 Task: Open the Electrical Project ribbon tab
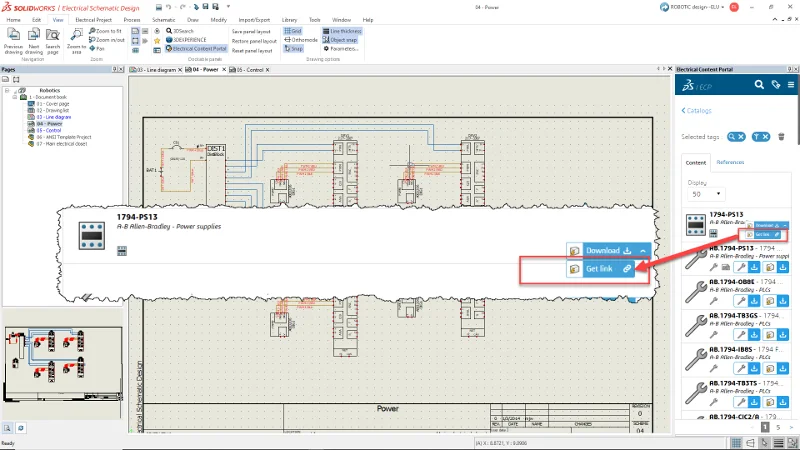94,19
